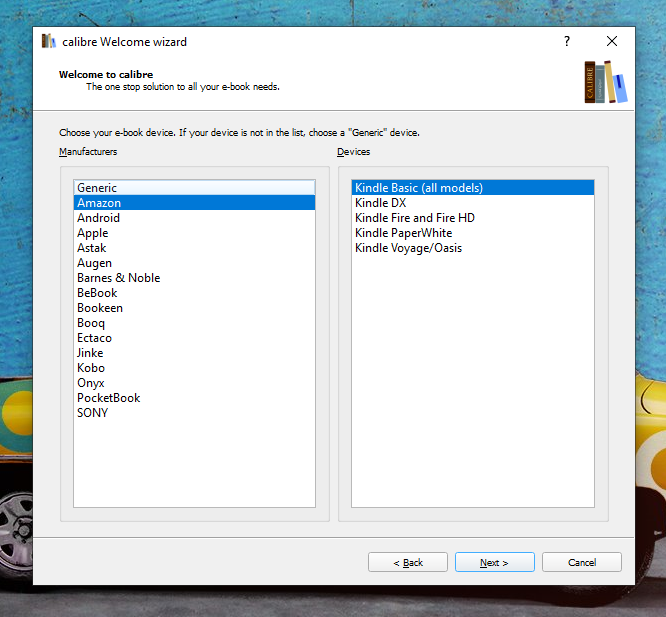Pick Kindle Voyage/Oasis device
666x617 pixels.
point(408,248)
